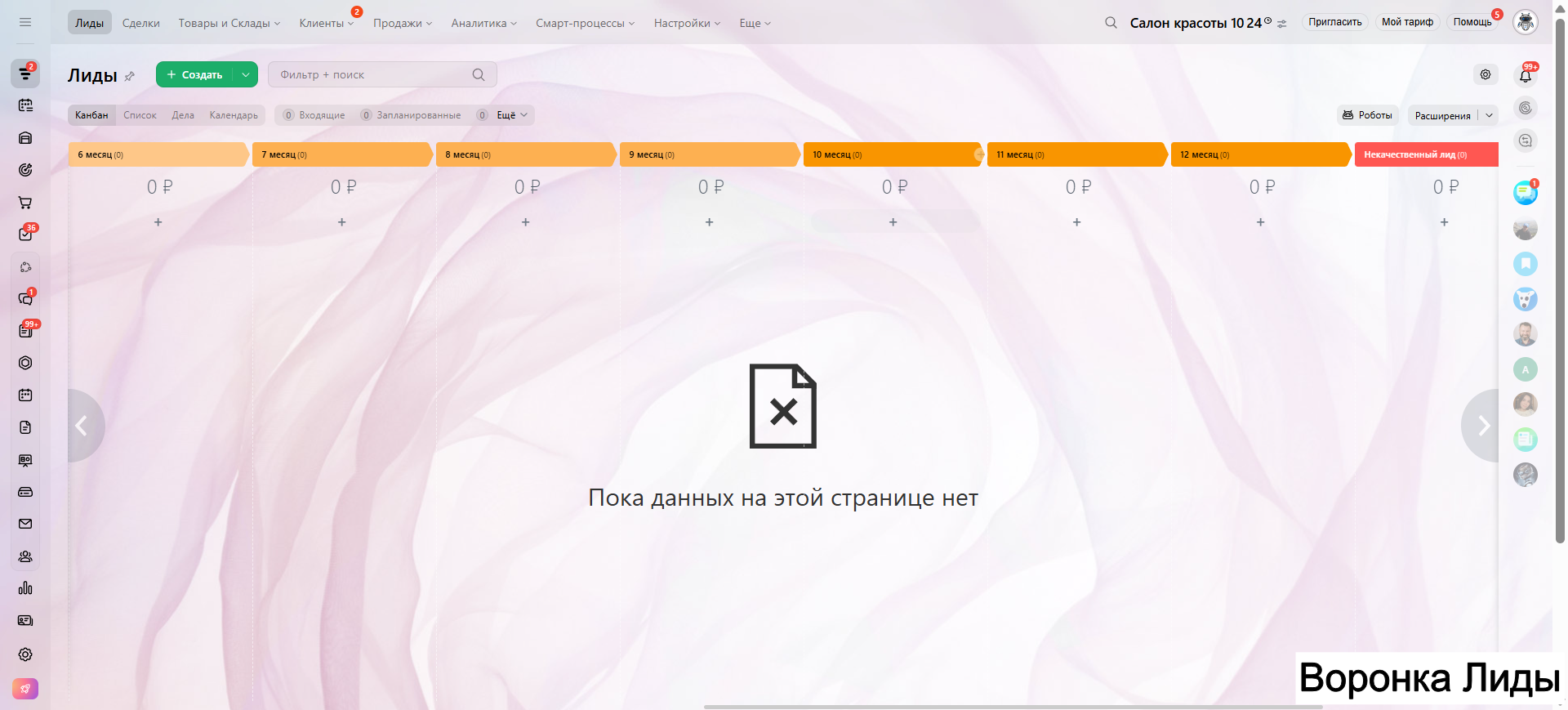Click the pin icon next to Лиды title

[129, 76]
